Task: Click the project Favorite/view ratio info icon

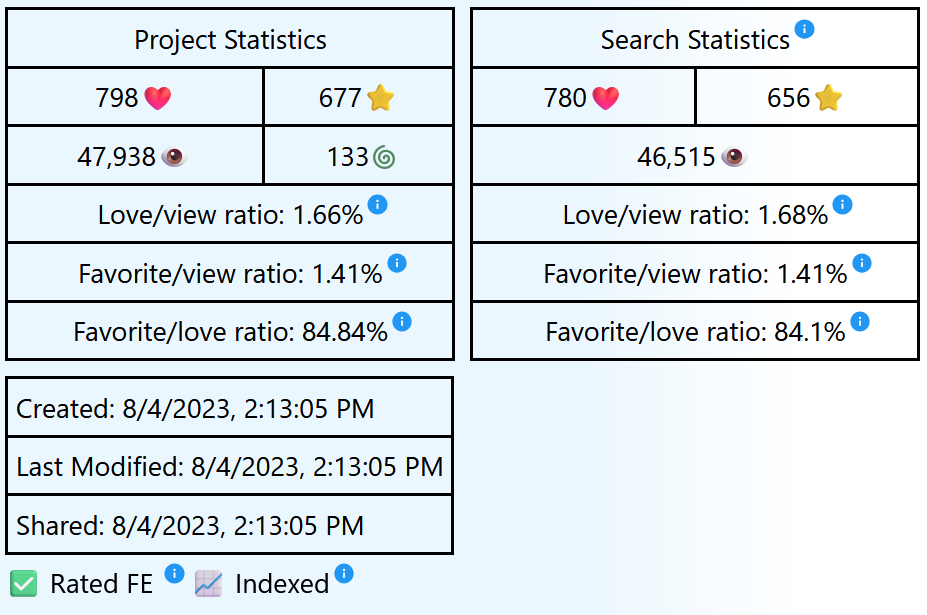Action: [x=397, y=263]
